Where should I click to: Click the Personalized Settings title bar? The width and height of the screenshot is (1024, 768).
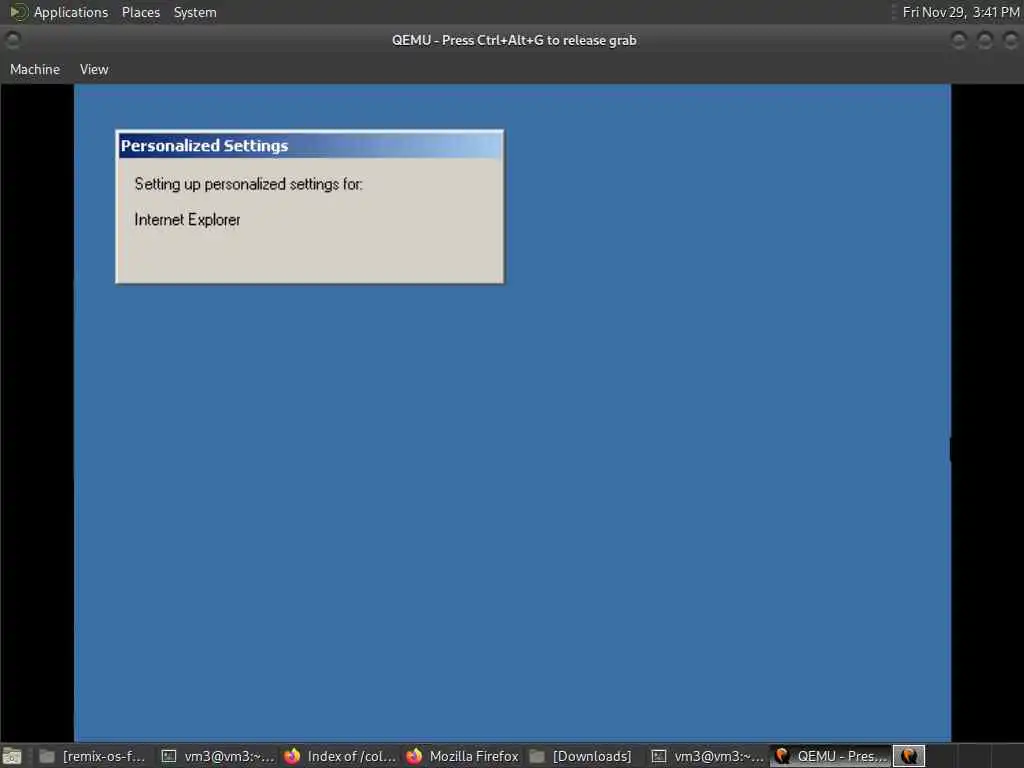[310, 146]
